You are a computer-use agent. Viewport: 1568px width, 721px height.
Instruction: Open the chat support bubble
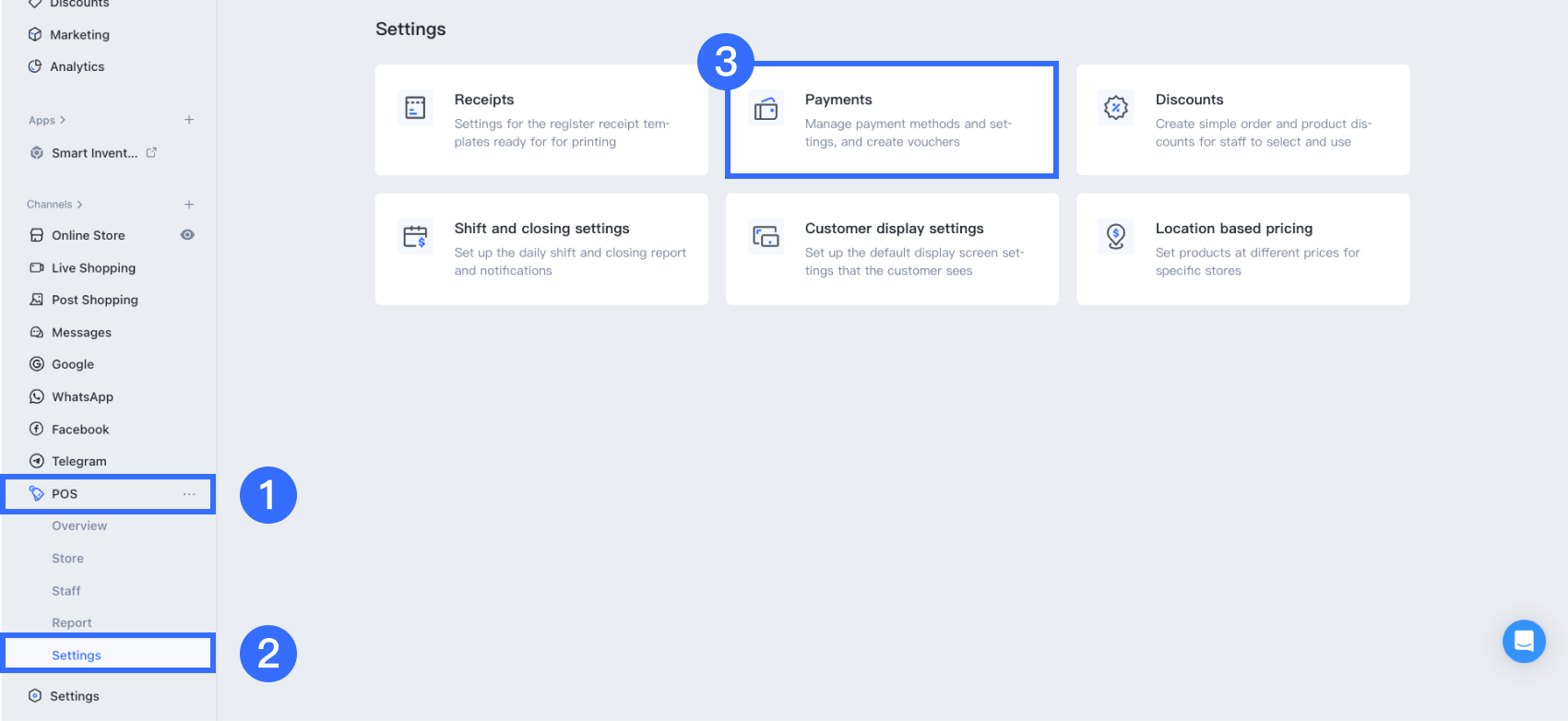click(1524, 641)
